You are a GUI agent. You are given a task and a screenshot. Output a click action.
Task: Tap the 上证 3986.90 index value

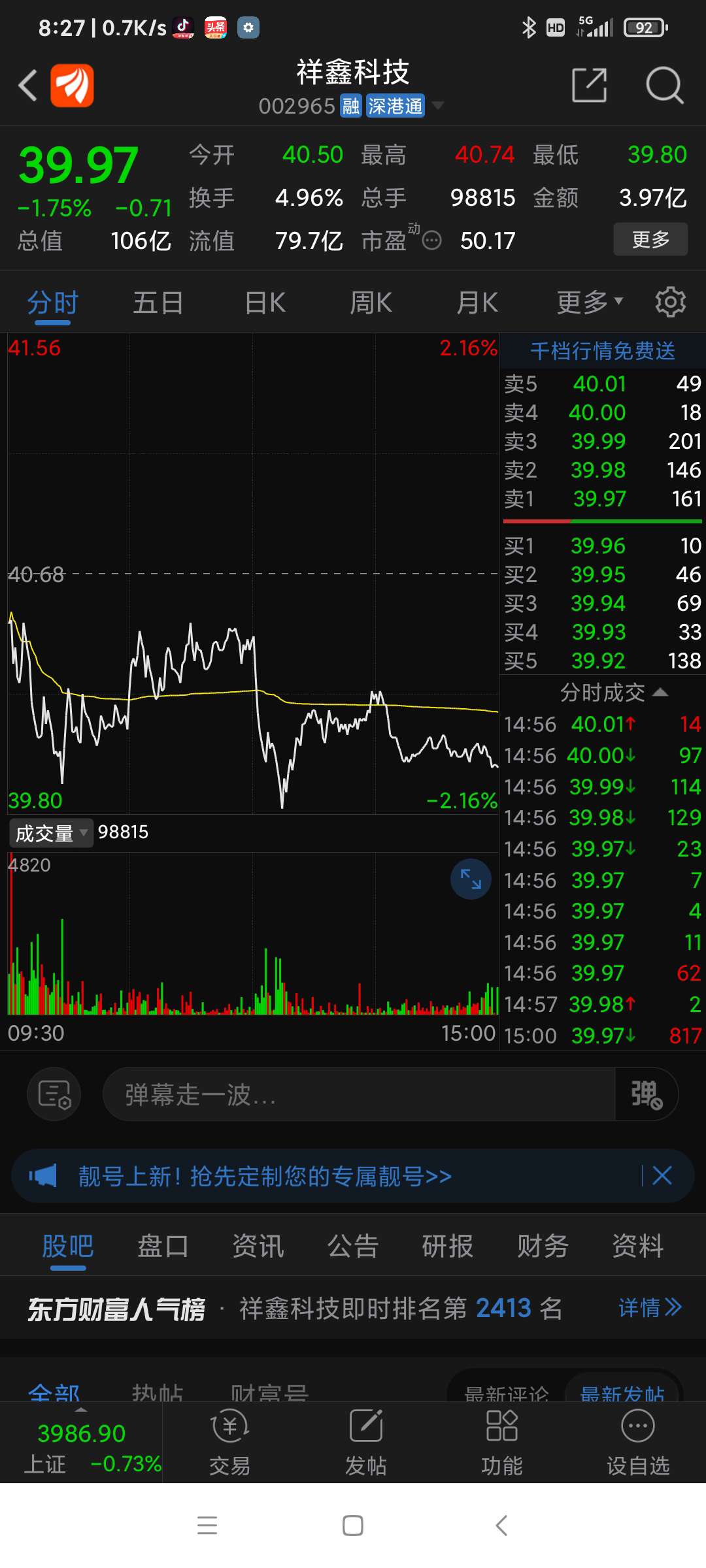81,1433
